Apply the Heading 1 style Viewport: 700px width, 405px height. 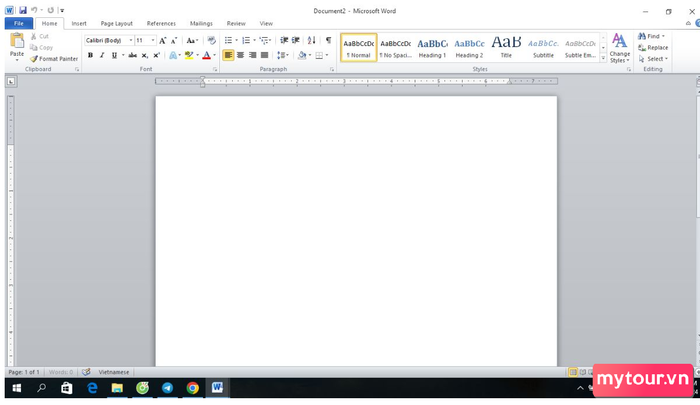(x=432, y=47)
